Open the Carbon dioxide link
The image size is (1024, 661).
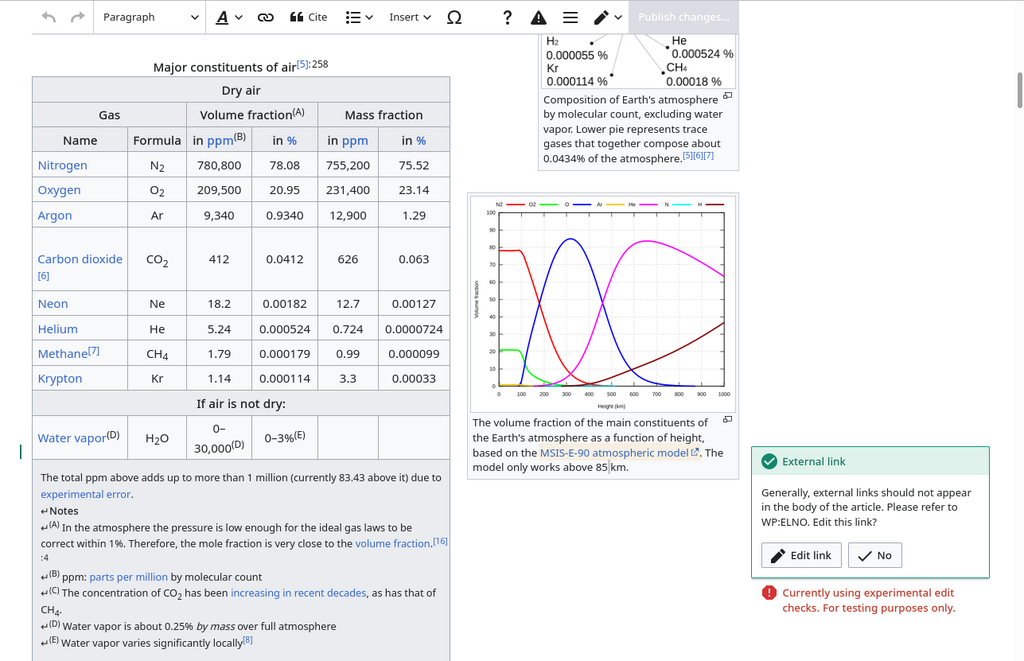pos(80,259)
